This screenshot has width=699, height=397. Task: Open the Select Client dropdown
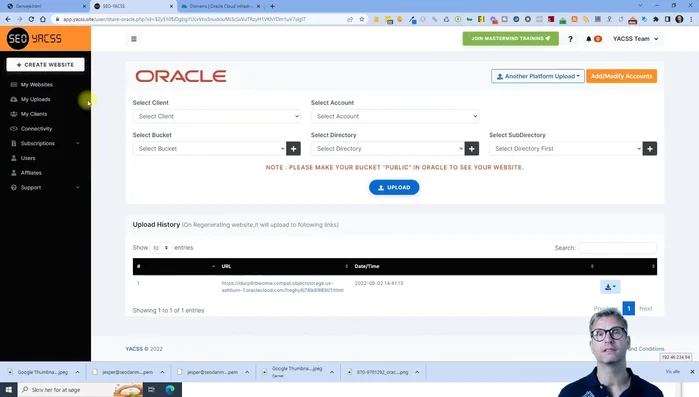point(217,116)
